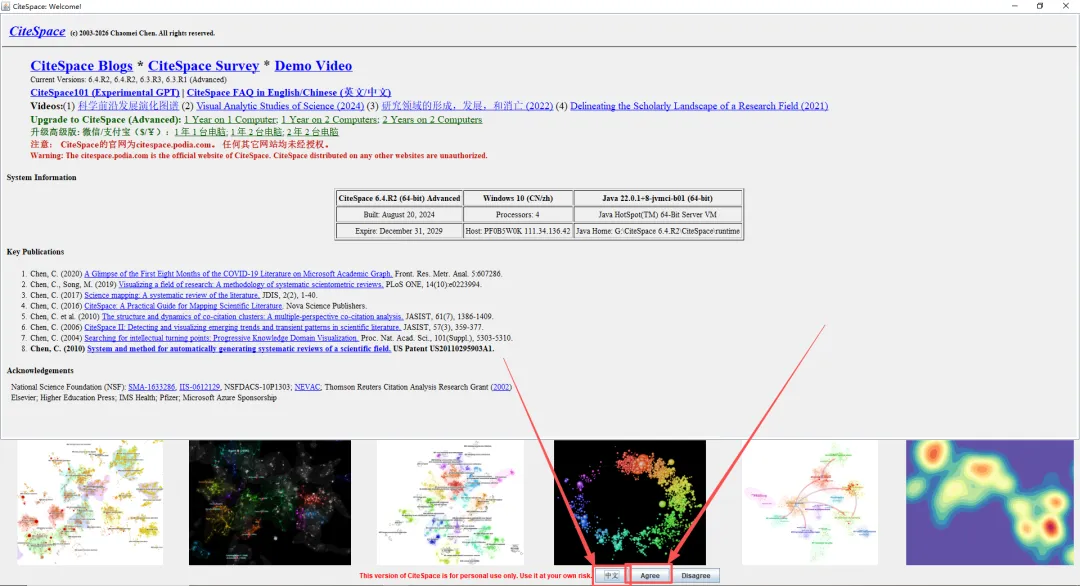Click the CiteSpace 6.4.R2 (64-bit) Advanced cell
The height and width of the screenshot is (586, 1080).
point(399,198)
